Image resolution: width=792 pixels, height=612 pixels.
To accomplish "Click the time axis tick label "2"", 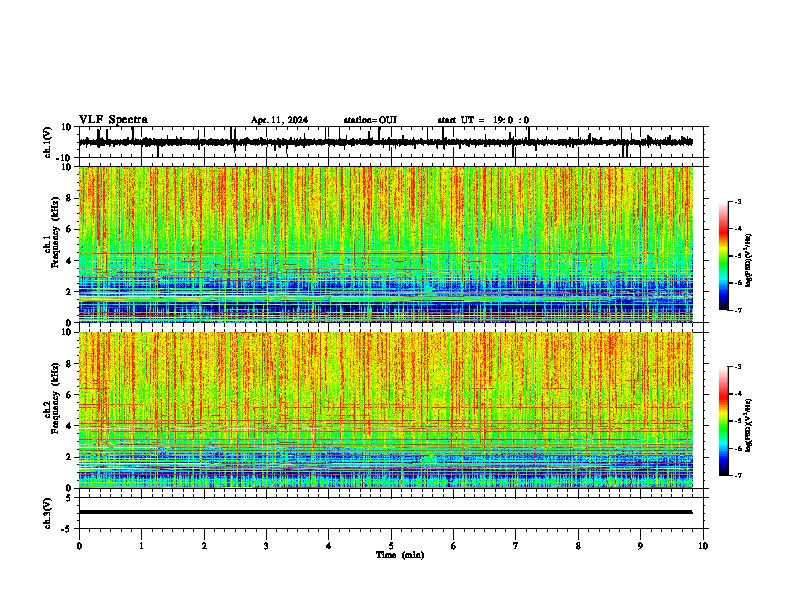I will click(x=204, y=546).
